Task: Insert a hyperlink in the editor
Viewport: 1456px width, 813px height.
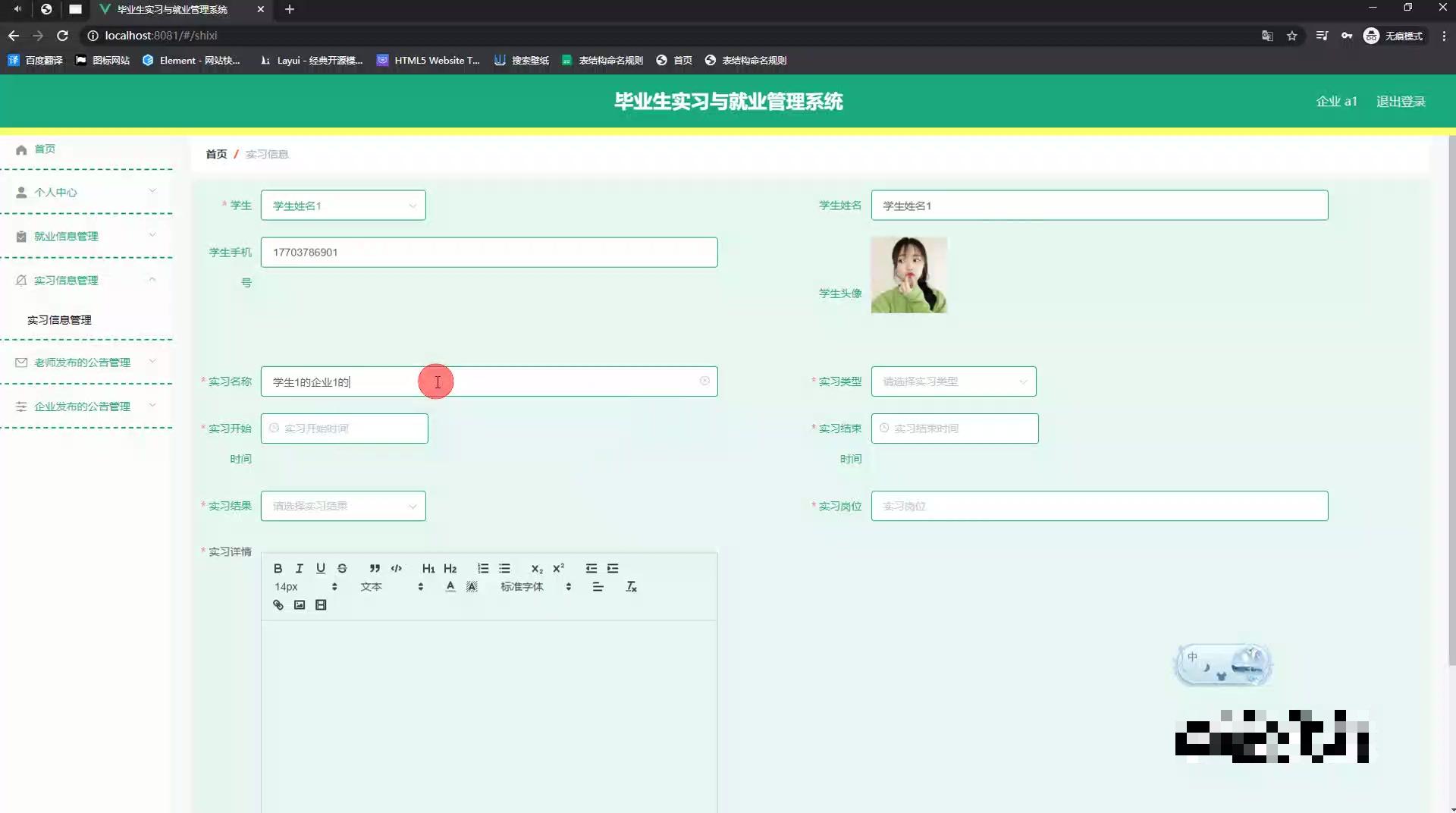Action: pyautogui.click(x=278, y=604)
